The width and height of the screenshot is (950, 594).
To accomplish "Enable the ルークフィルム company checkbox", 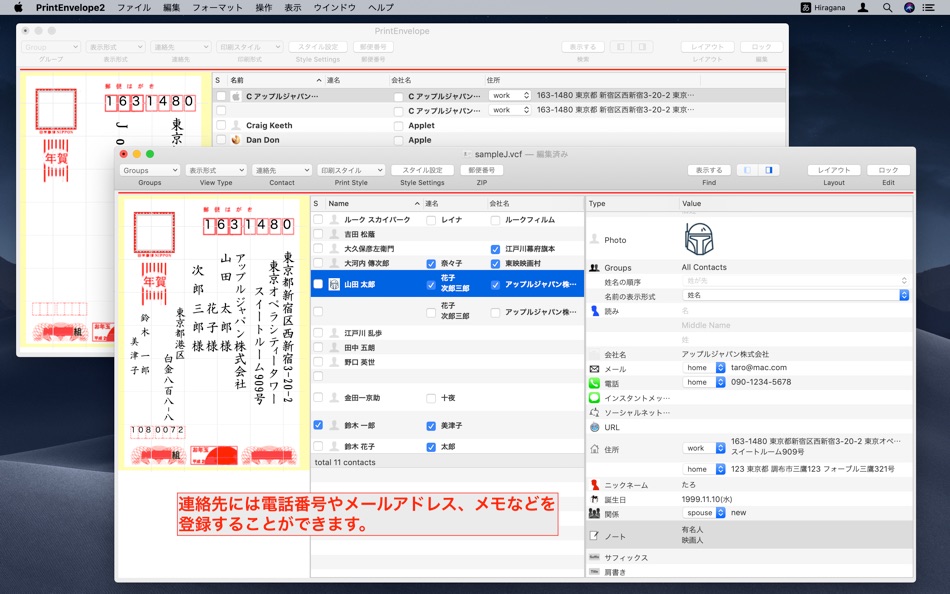I will tap(495, 220).
